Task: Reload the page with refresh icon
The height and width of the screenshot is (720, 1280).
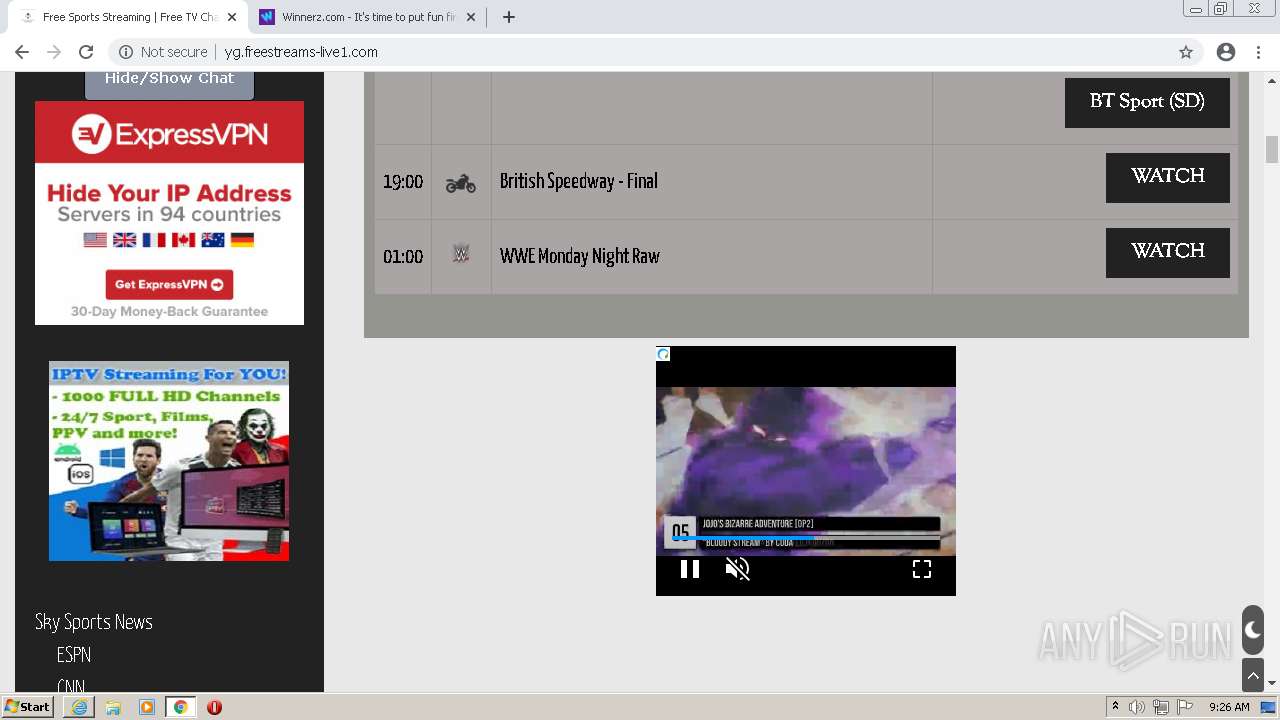Action: point(86,52)
